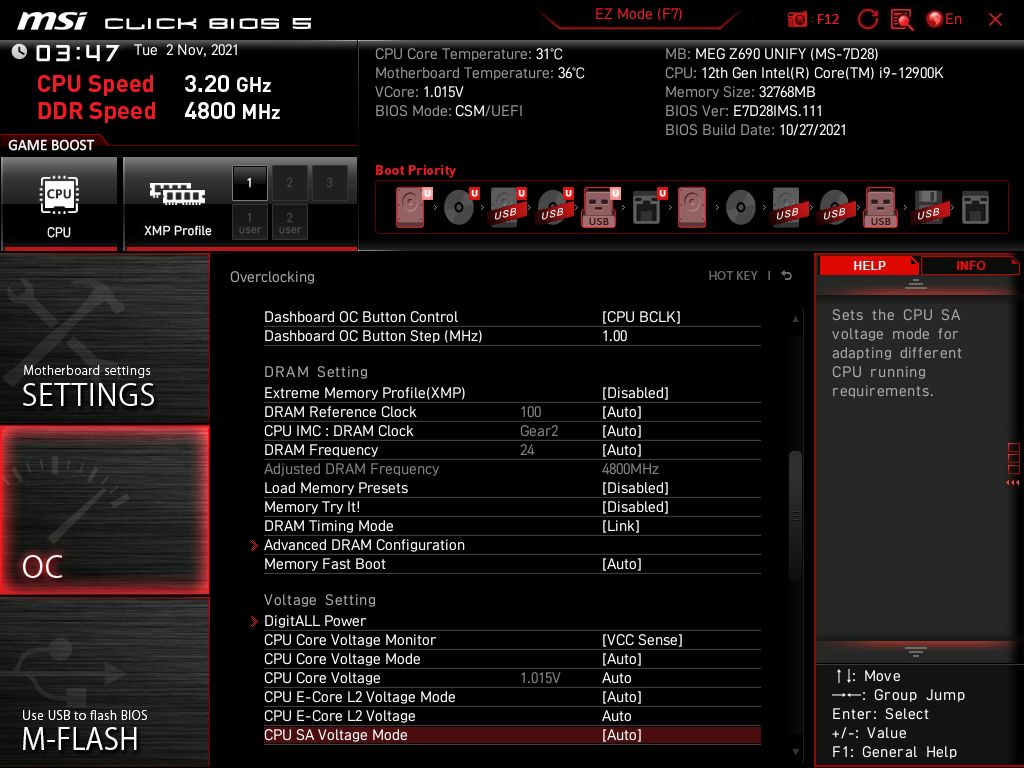Enable XMP profile 1
The width and height of the screenshot is (1024, 768).
[x=249, y=183]
